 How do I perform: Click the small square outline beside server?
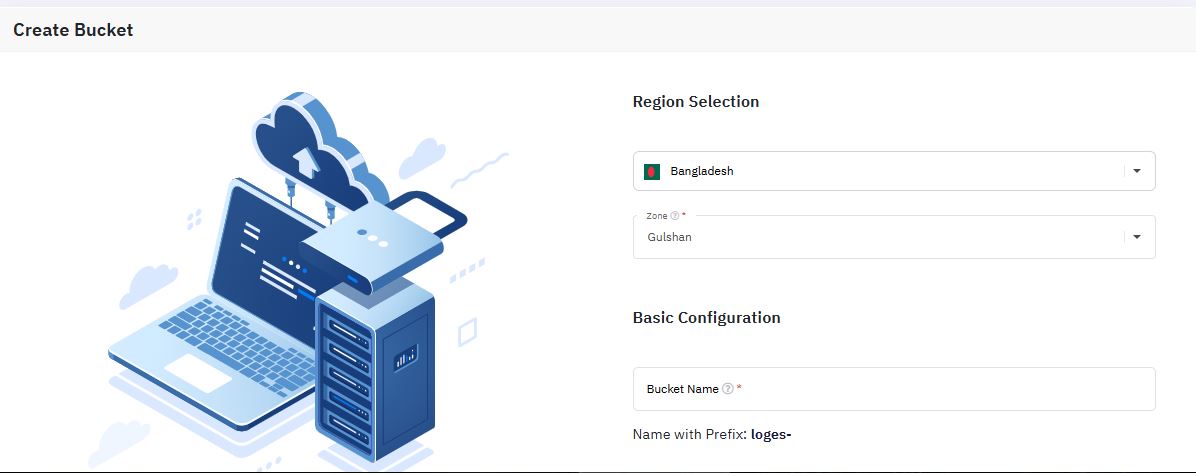click(467, 333)
